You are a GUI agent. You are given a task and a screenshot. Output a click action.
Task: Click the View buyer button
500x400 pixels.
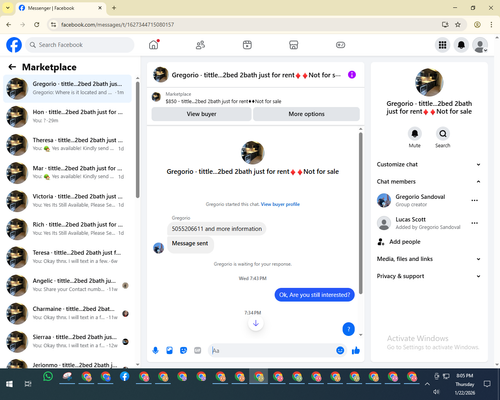(x=201, y=114)
